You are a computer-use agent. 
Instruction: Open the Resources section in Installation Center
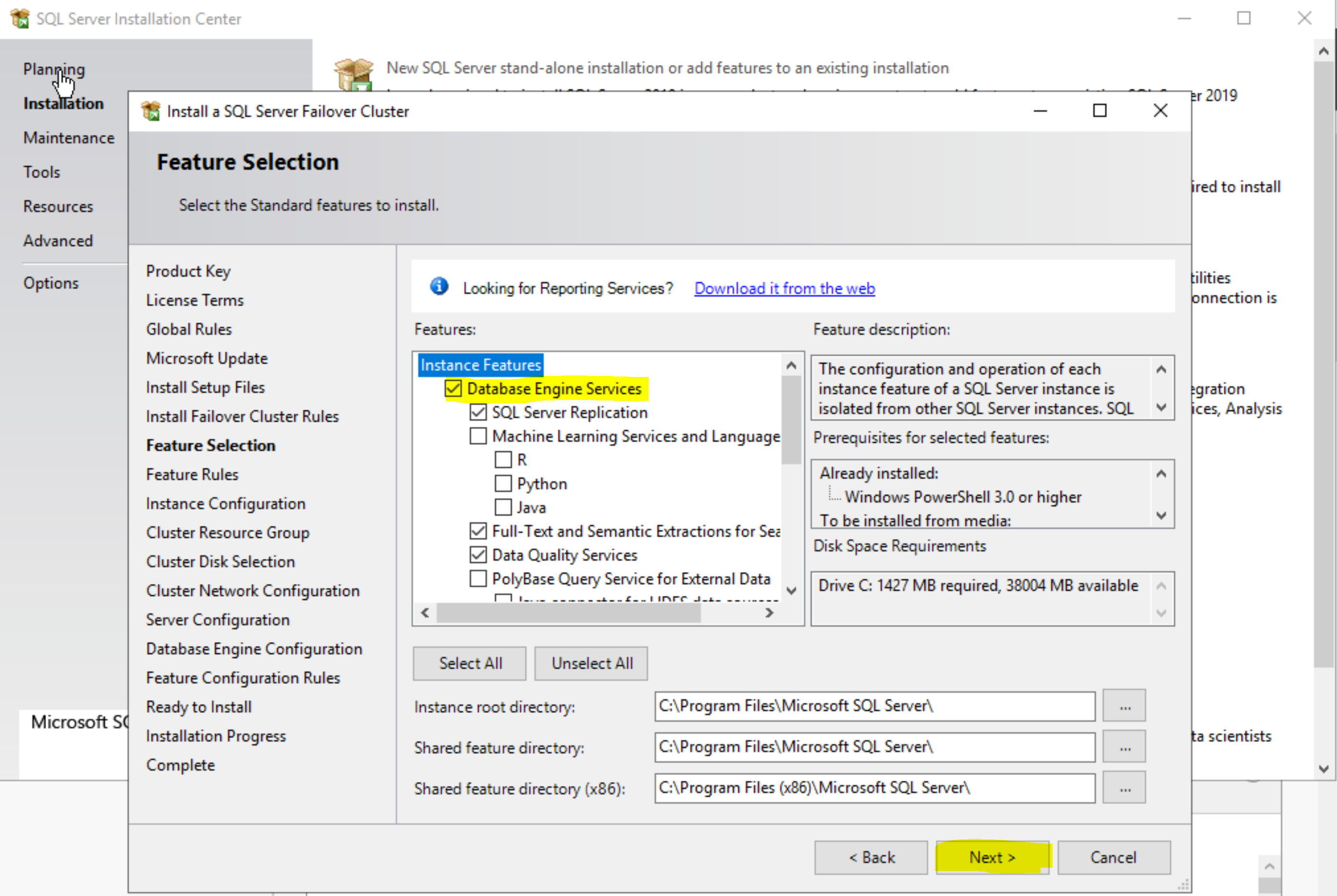click(58, 206)
